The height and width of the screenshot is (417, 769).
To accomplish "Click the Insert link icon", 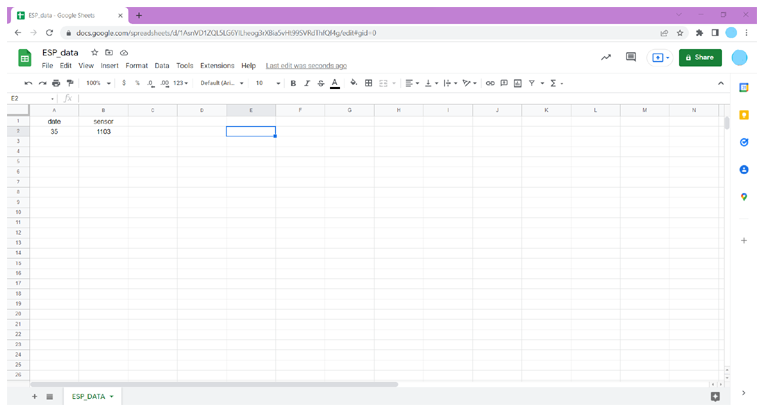I will [x=490, y=83].
